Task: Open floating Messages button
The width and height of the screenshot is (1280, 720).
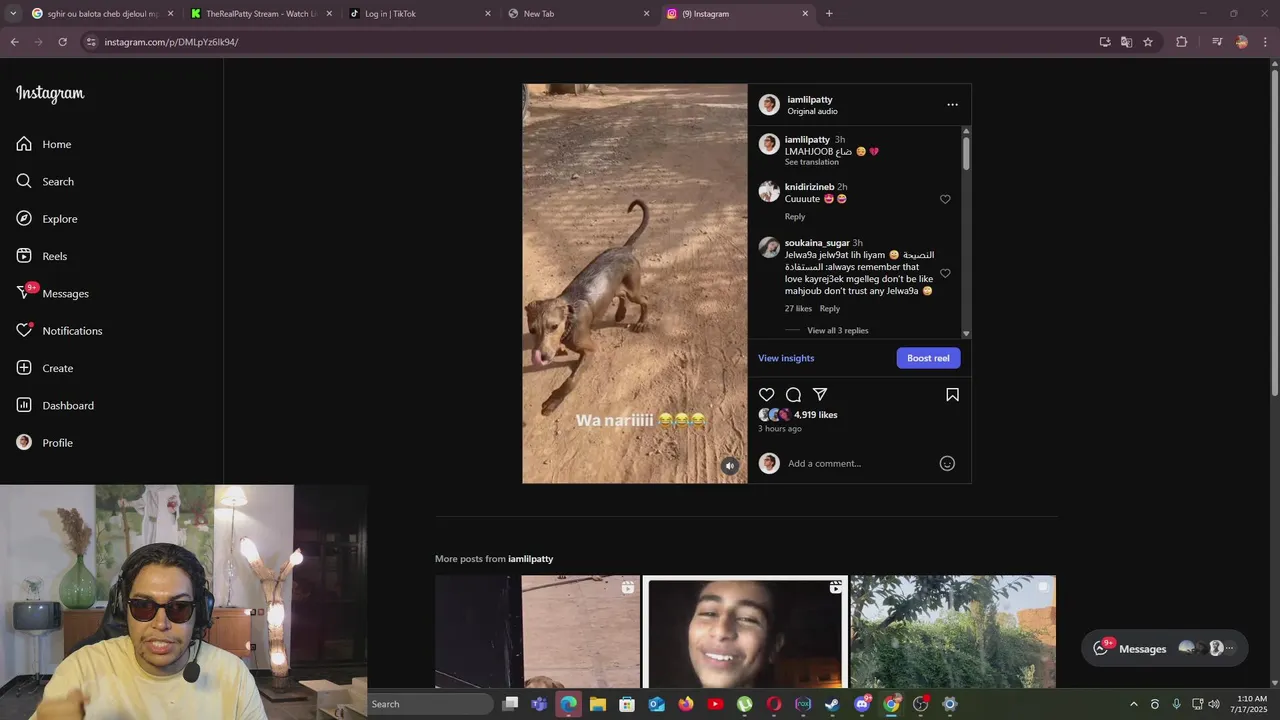Action: pos(1165,648)
